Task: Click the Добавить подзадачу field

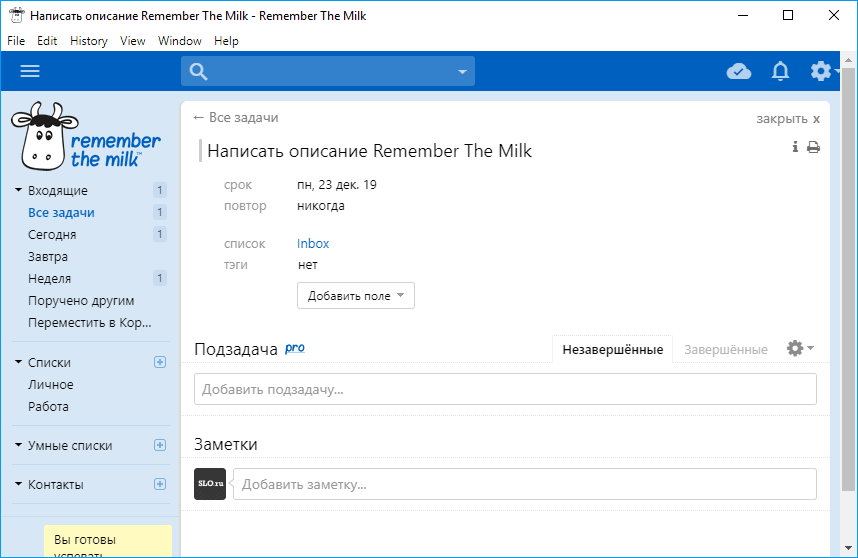Action: click(x=505, y=390)
